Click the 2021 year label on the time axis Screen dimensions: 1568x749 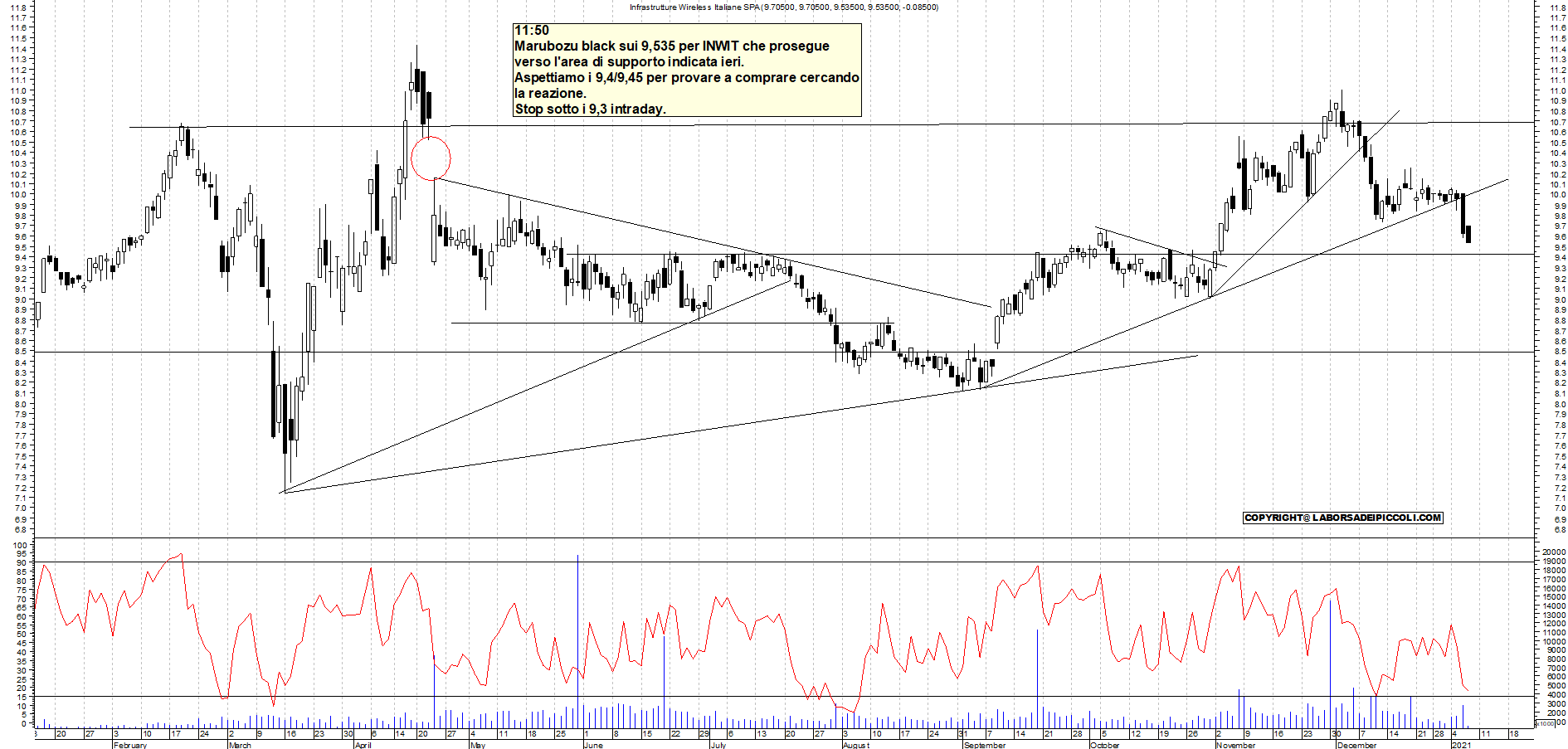1462,745
